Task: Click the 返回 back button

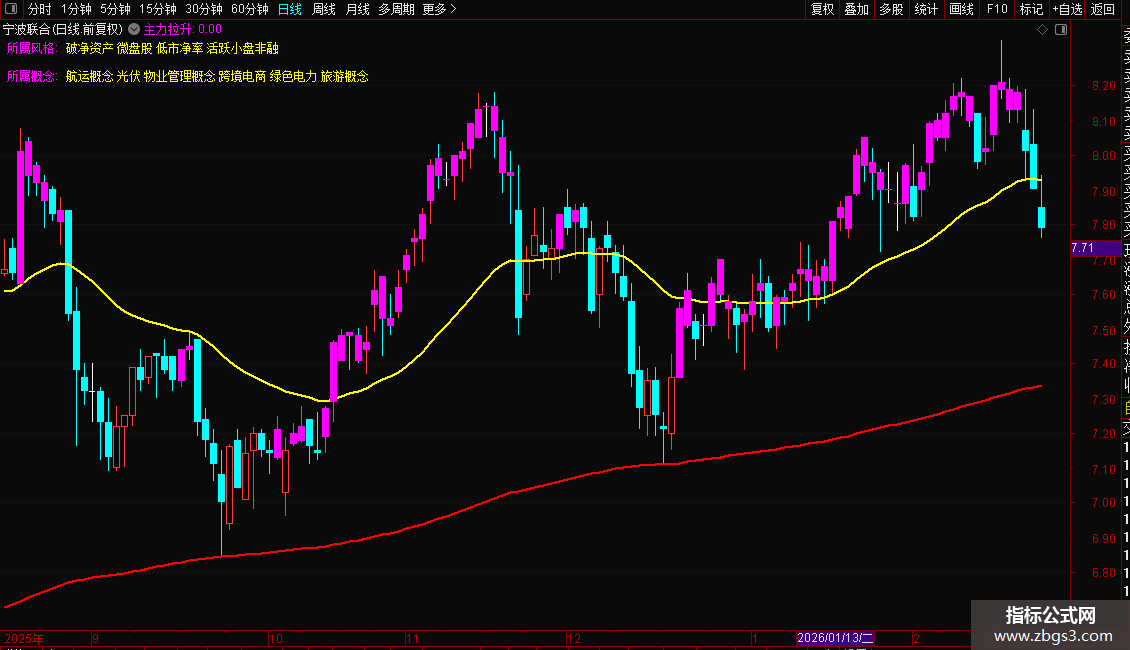Action: click(1103, 9)
